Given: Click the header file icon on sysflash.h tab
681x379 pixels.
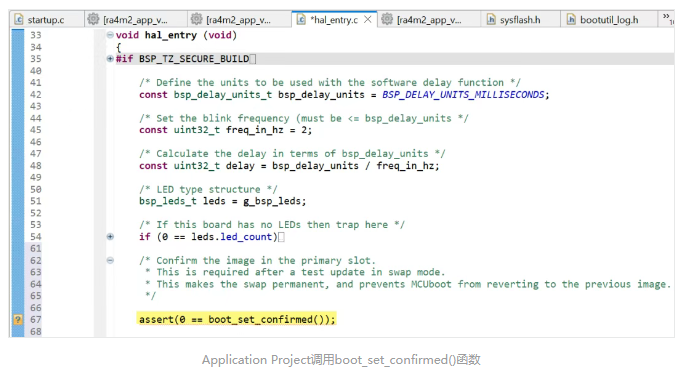Looking at the screenshot, I should tap(491, 20).
